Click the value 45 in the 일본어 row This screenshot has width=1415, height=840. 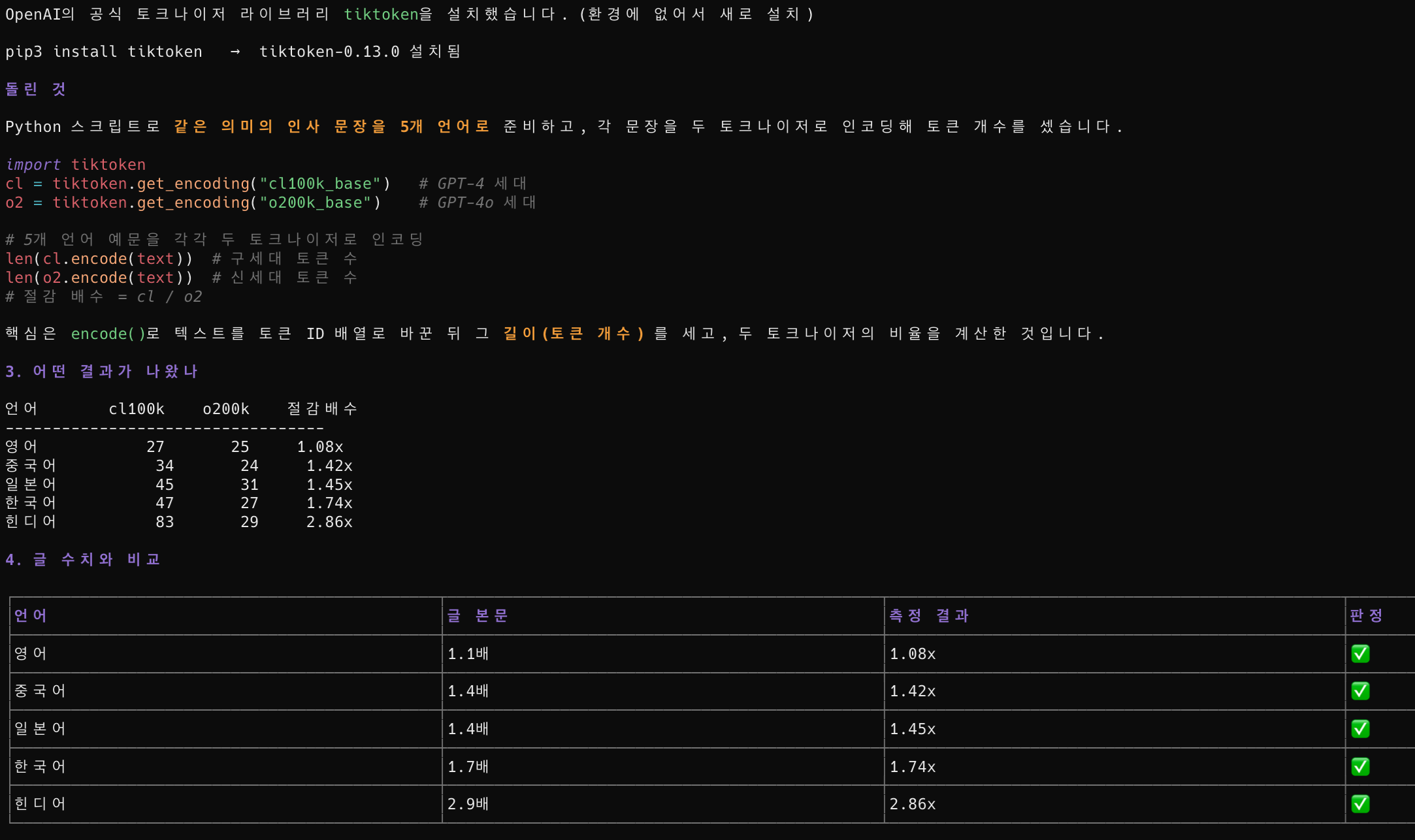165,485
